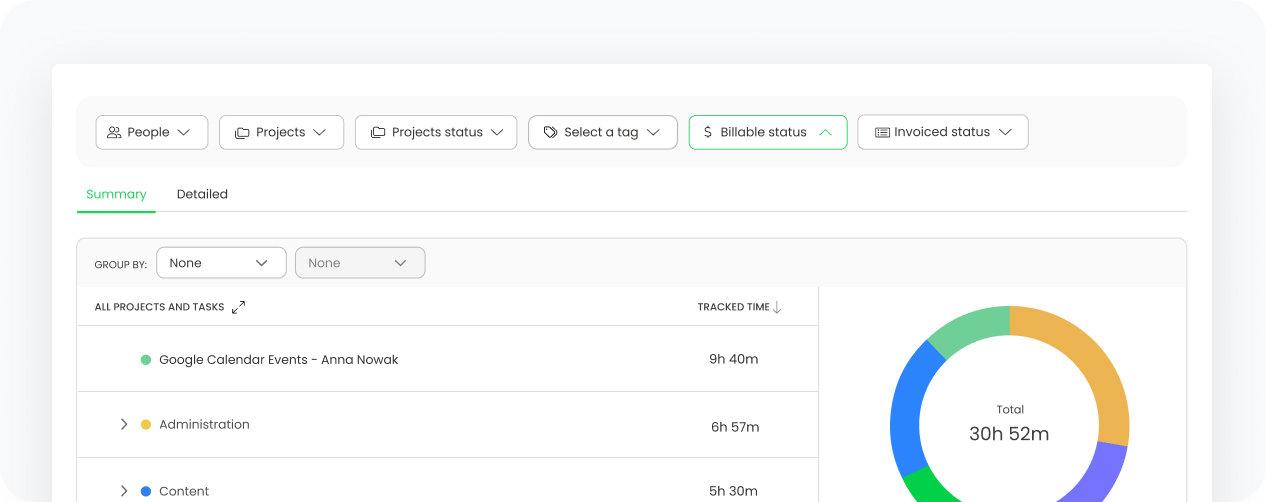Screen dimensions: 1266x502
Task: Click the people icon in the People filter
Action: tap(115, 132)
